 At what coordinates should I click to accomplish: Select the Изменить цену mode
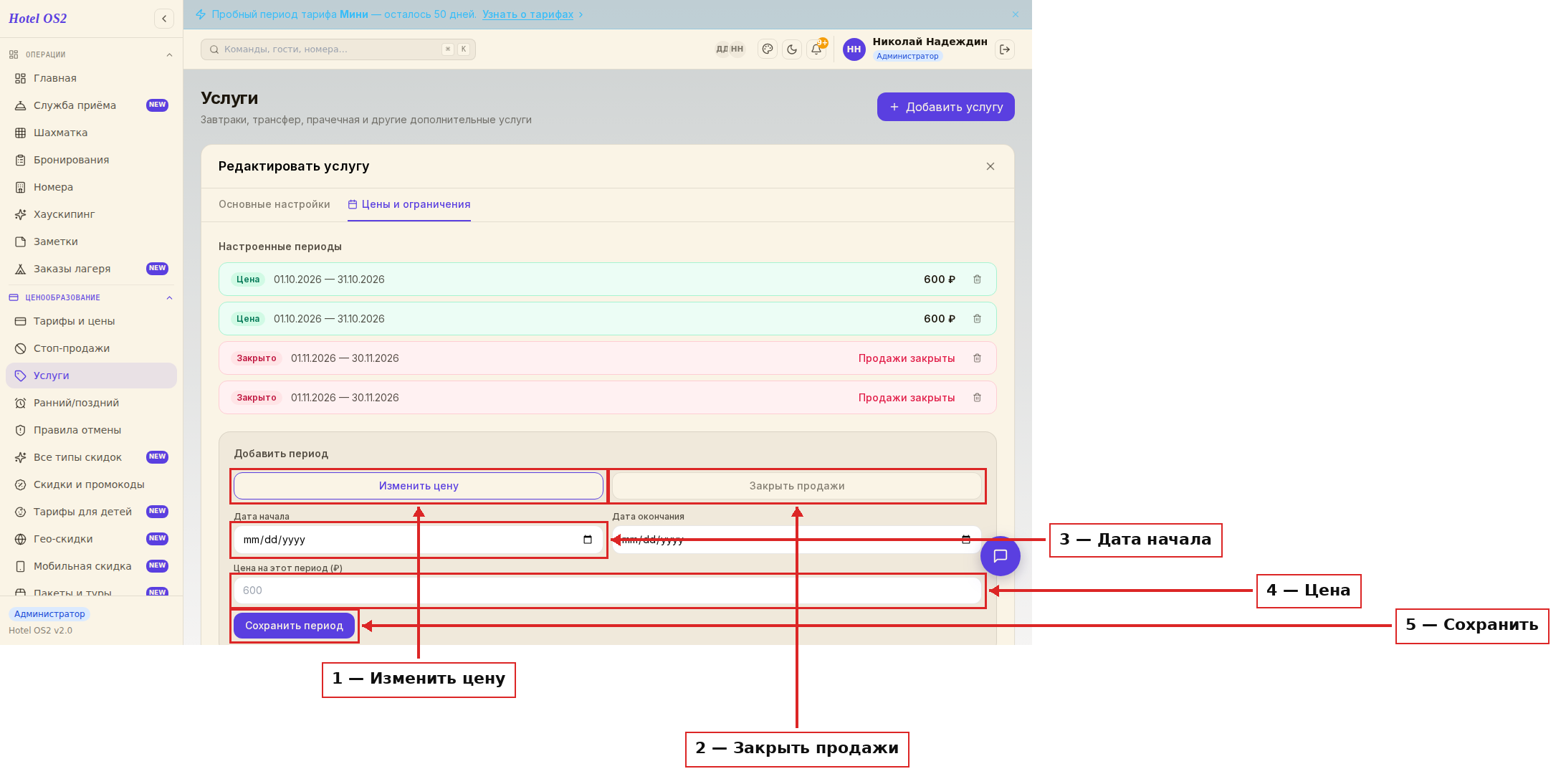click(x=419, y=486)
